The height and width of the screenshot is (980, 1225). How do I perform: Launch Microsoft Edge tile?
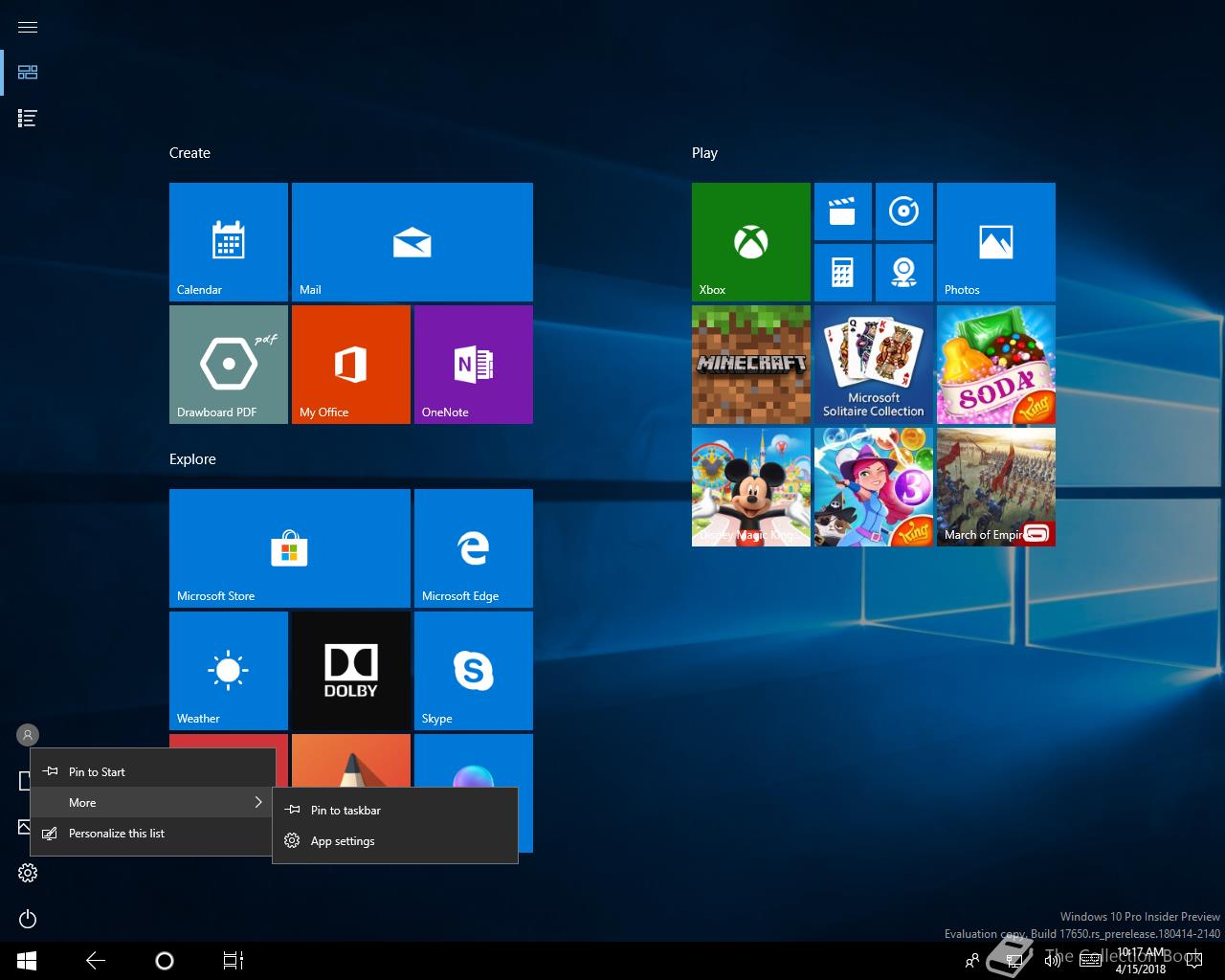click(x=474, y=548)
